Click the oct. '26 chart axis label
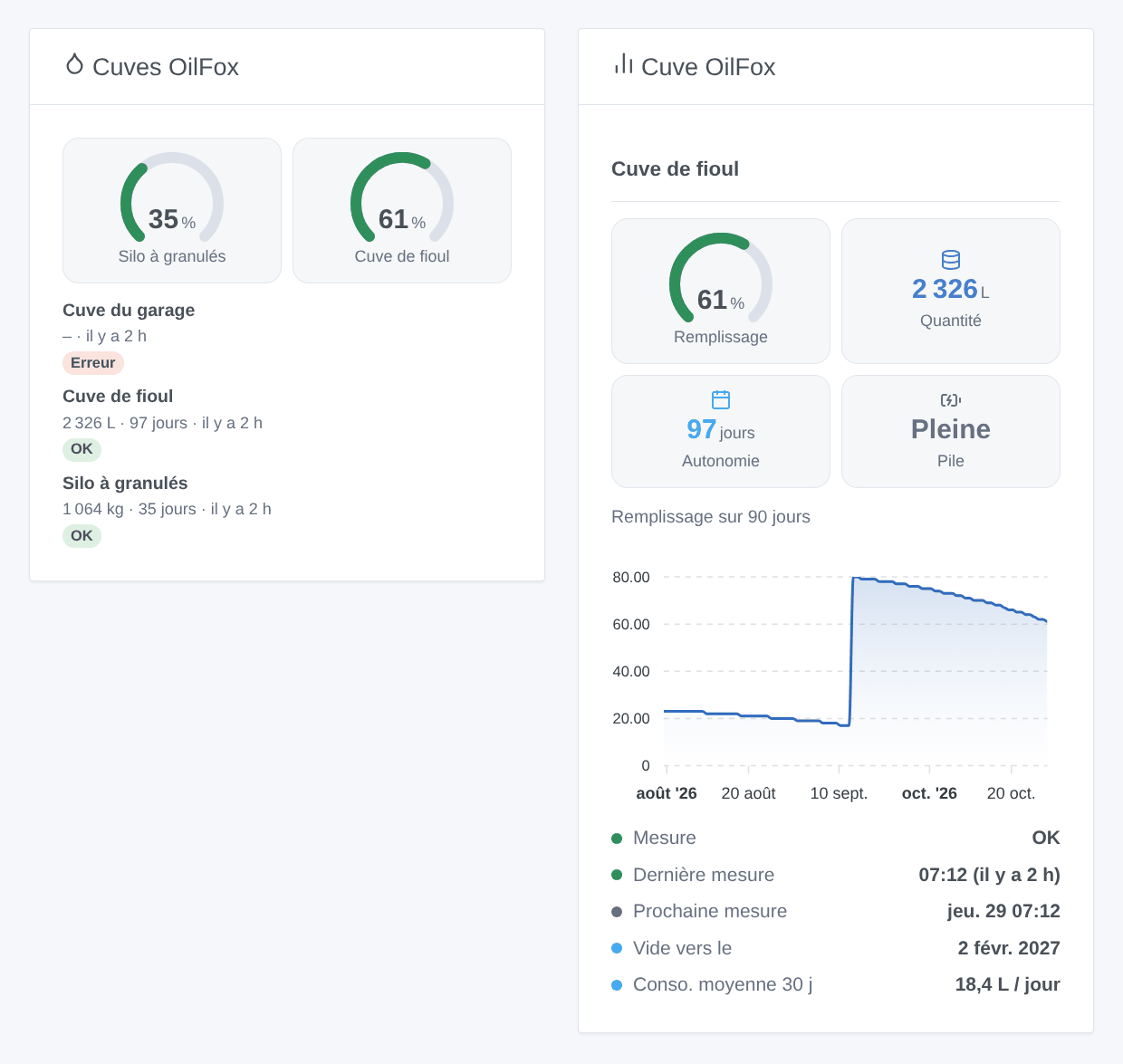The height and width of the screenshot is (1064, 1123). tap(929, 793)
